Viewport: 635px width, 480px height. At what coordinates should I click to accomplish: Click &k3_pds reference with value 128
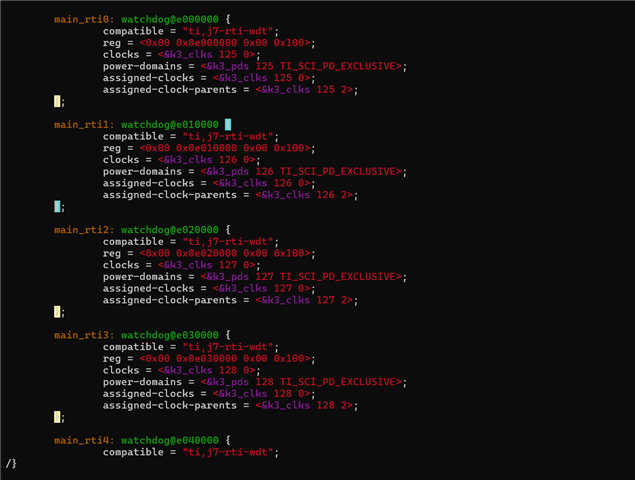[x=228, y=382]
